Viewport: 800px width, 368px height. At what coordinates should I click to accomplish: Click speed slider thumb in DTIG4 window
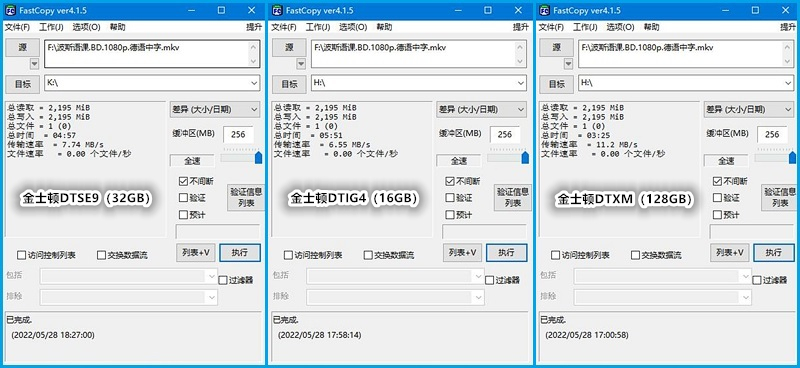525,157
